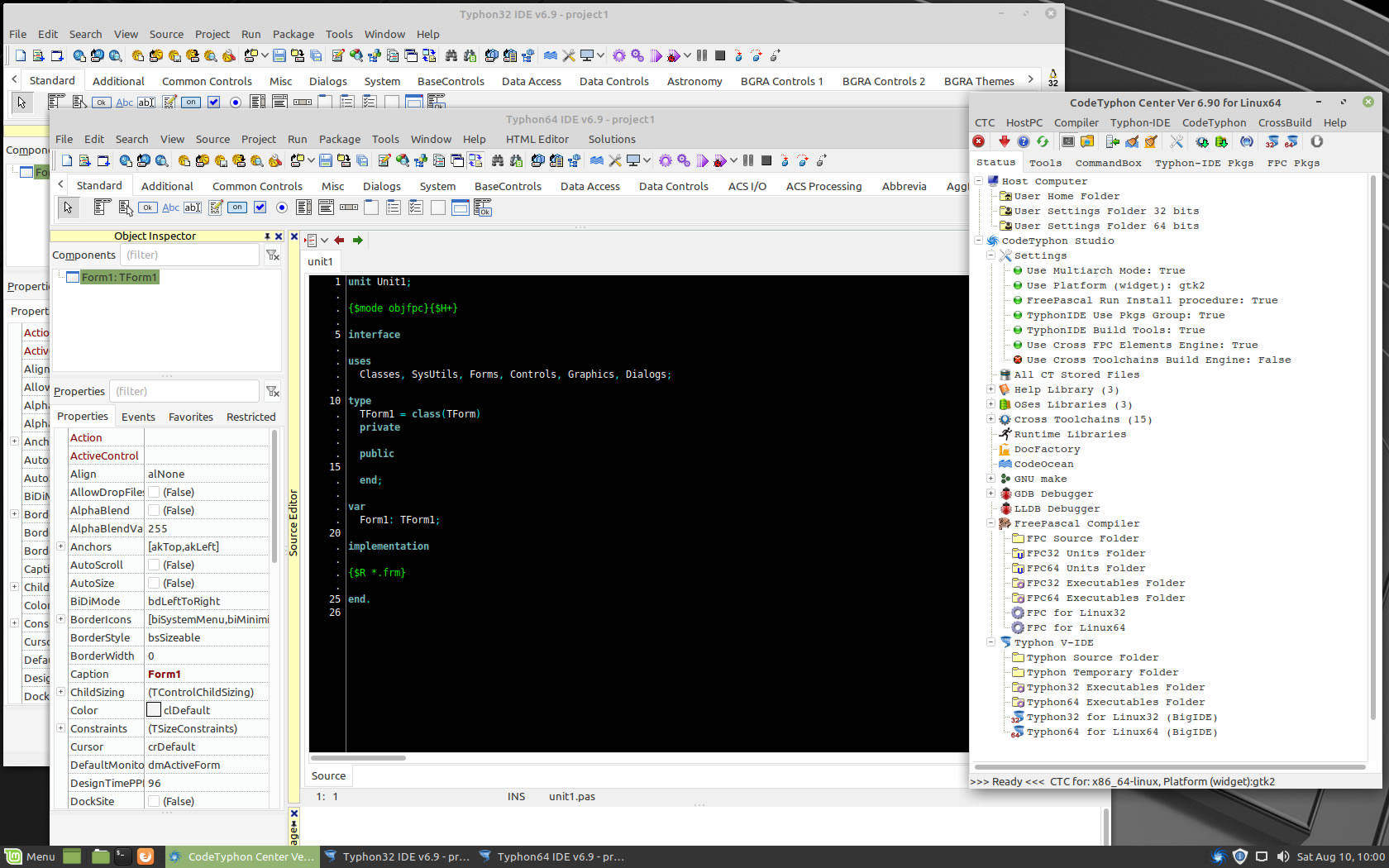Screen dimensions: 1389x868
Task: Toggle the DockSite checkbox
Action: tap(154, 801)
